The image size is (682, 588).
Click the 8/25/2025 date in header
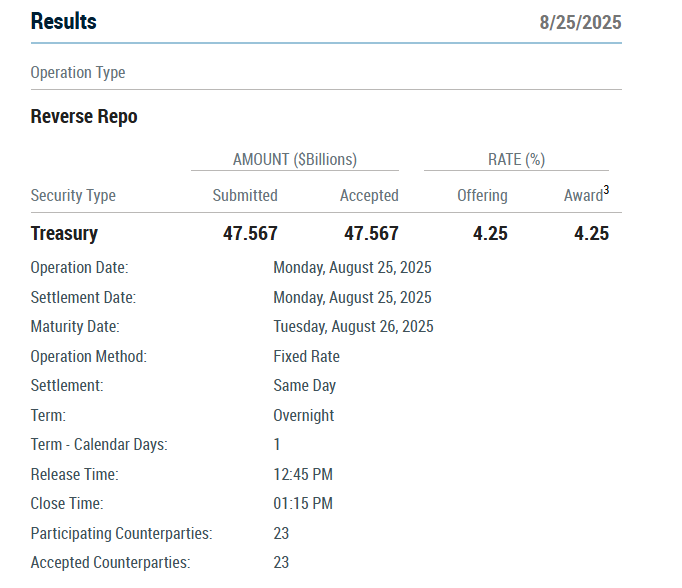point(580,22)
